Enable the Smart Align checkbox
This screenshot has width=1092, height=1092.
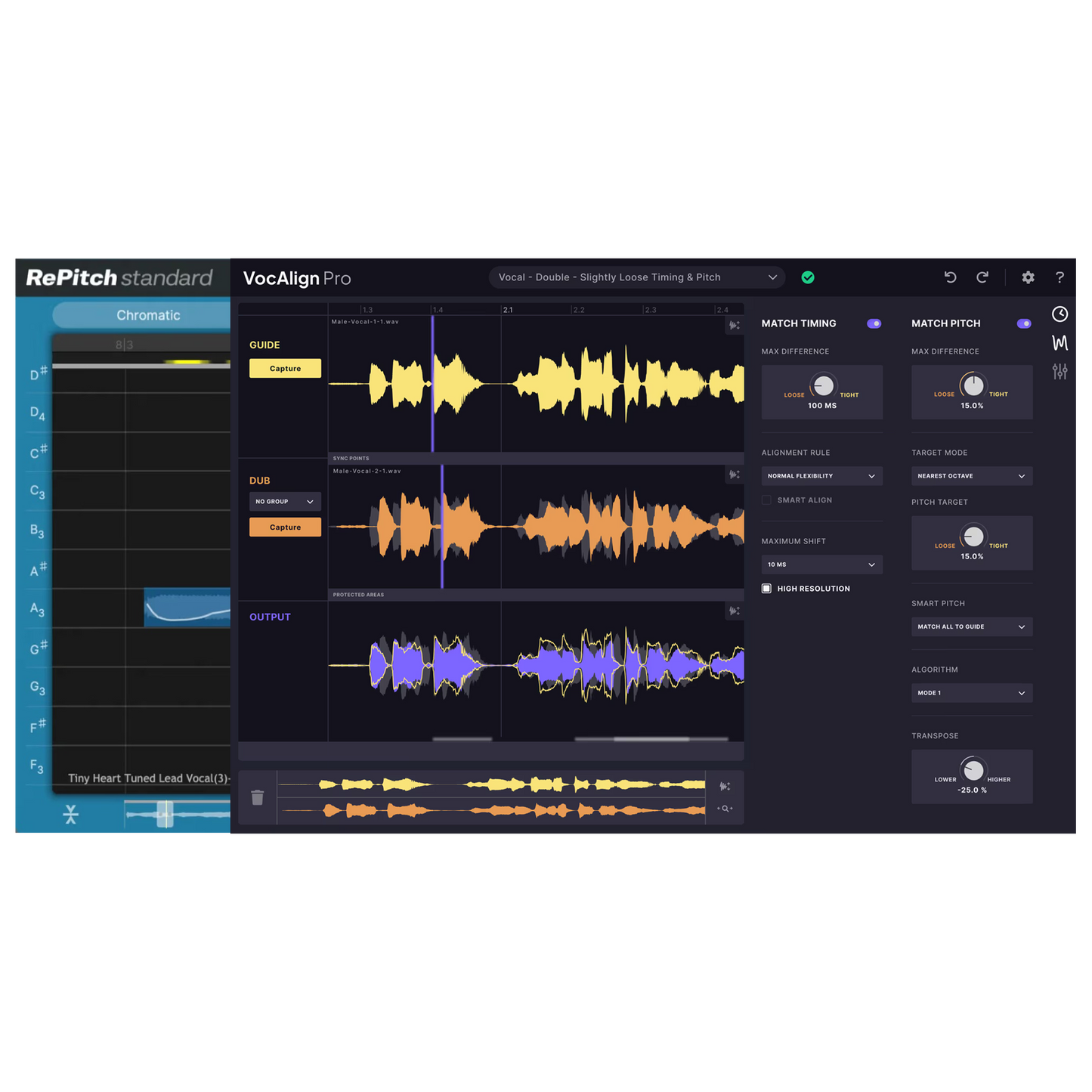766,500
